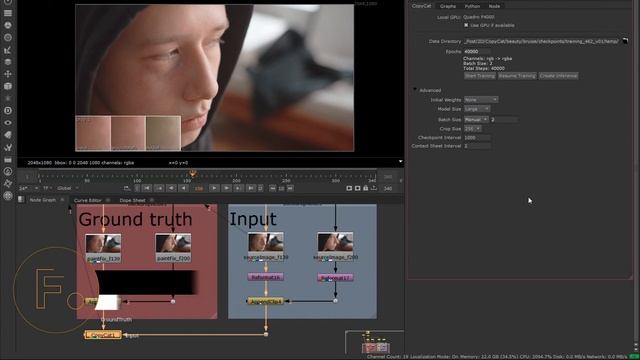Screen dimensions: 640x360
Task: Open the Filter nodes menu in the toolbar
Action: point(8,38)
